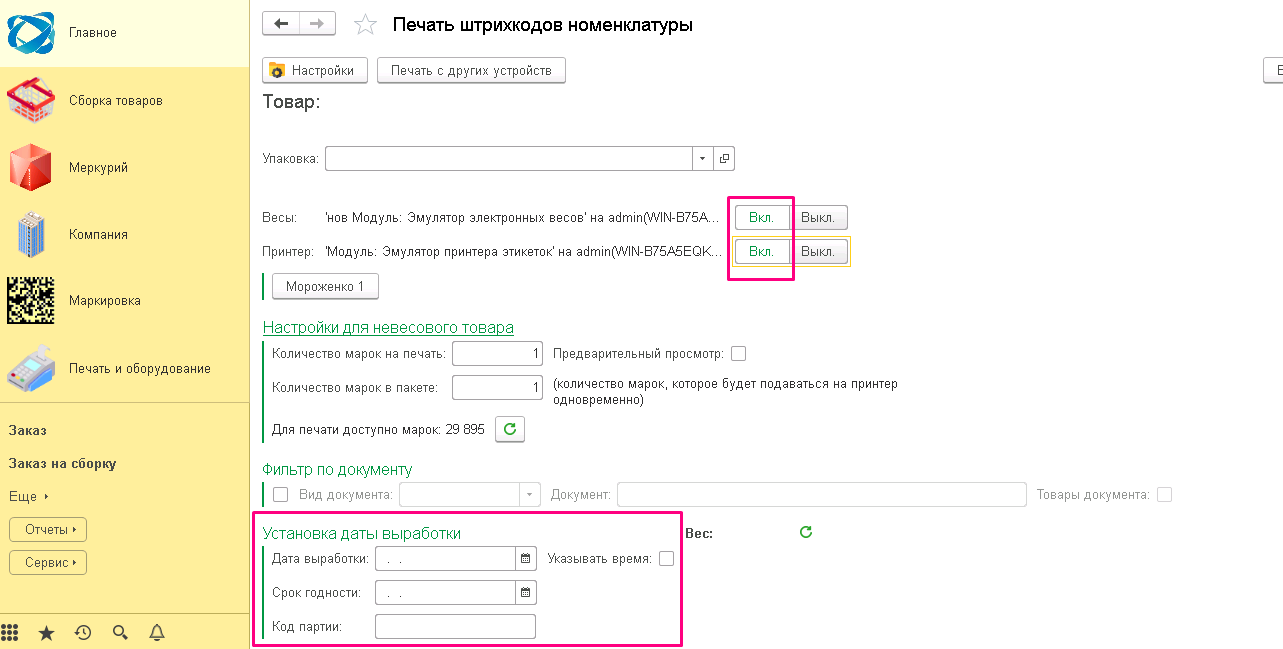Select the Сборка товаров section label
This screenshot has width=1283, height=649.
(x=116, y=100)
